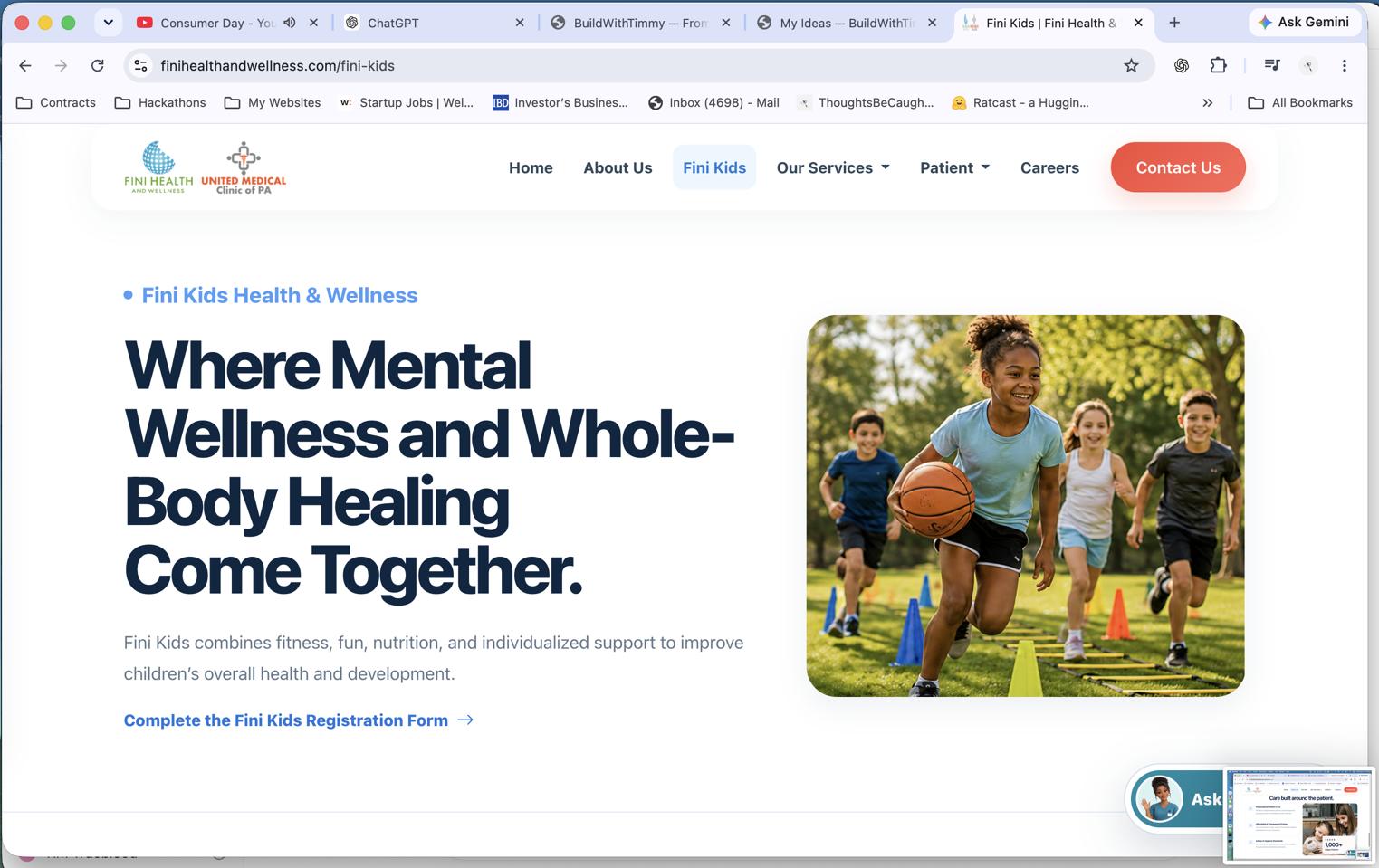Viewport: 1379px width, 868px height.
Task: Open the Investor's Business bookmark
Action: (560, 102)
